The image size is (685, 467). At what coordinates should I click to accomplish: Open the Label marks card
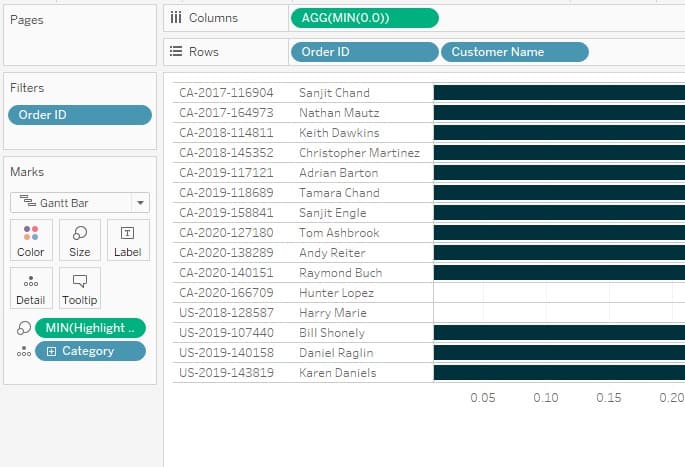click(128, 240)
